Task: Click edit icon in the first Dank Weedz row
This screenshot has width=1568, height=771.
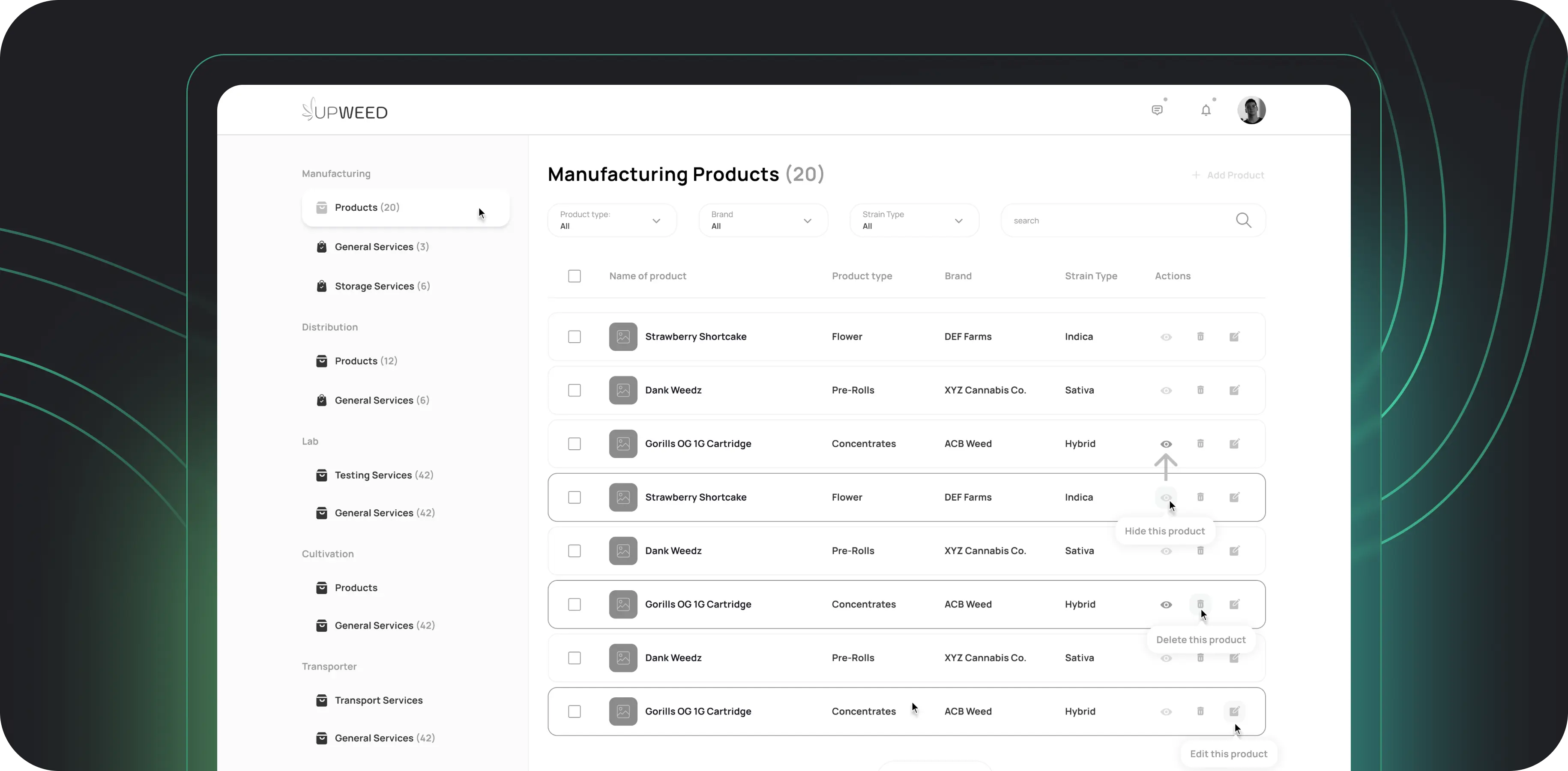Action: point(1234,390)
